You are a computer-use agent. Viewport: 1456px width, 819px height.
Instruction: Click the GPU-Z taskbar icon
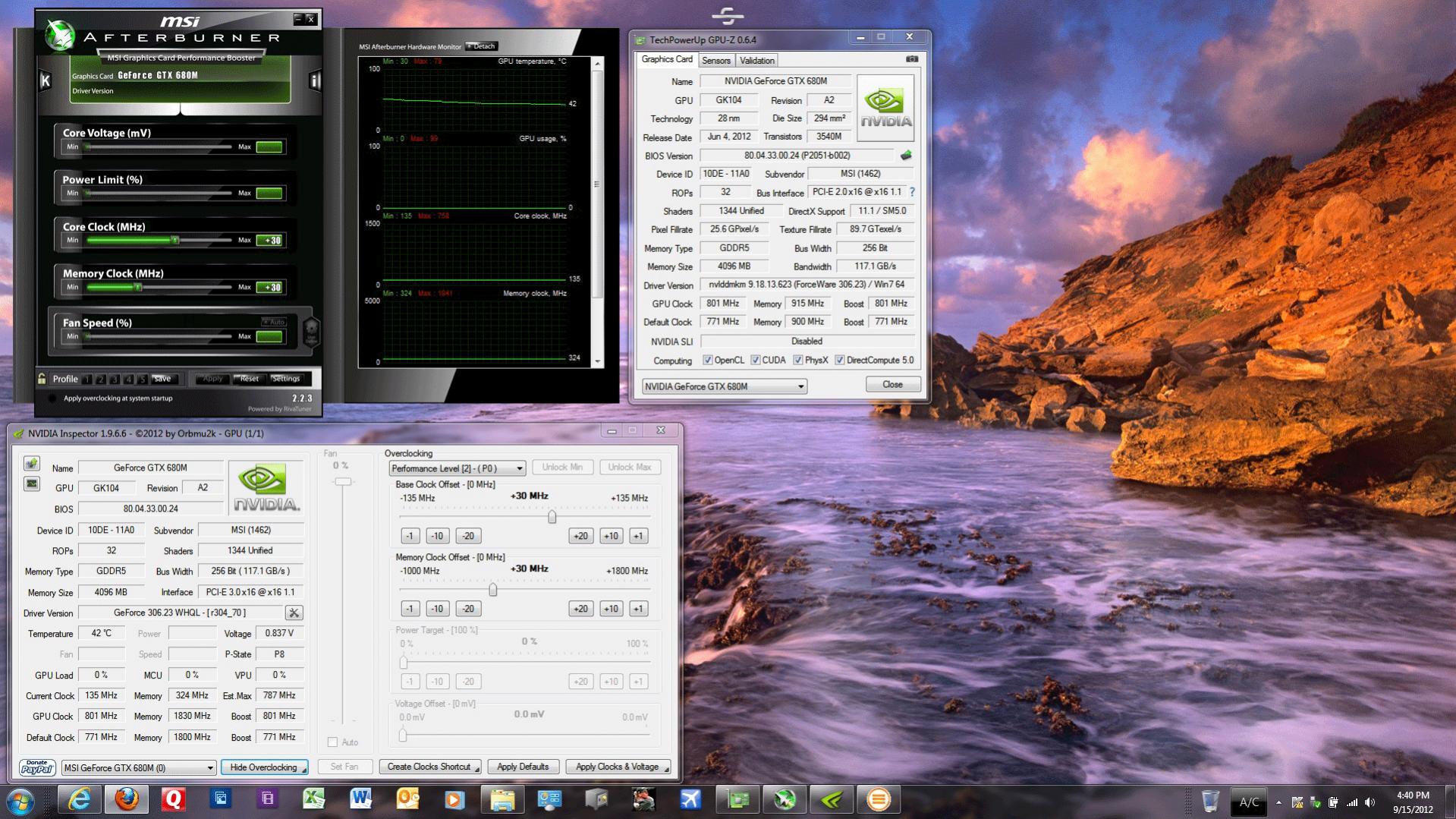pyautogui.click(x=737, y=800)
